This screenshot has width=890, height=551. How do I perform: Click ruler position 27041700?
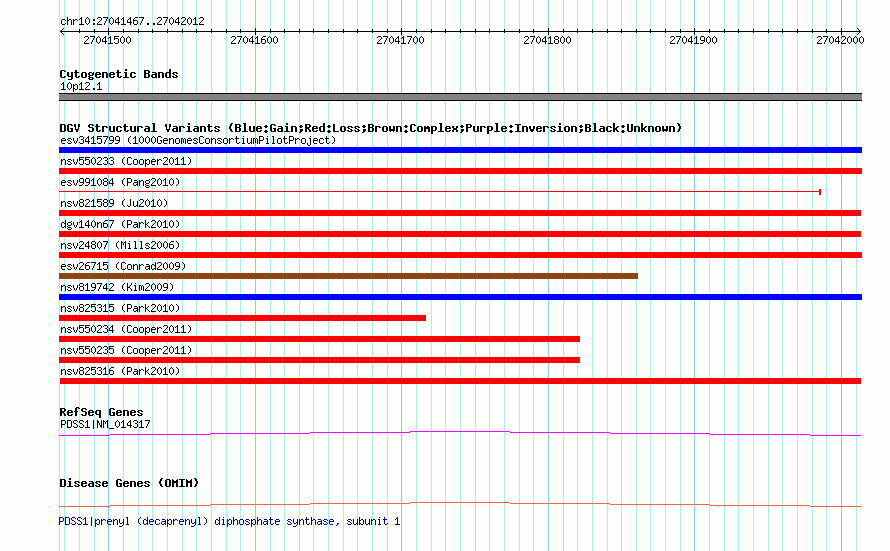(x=400, y=40)
